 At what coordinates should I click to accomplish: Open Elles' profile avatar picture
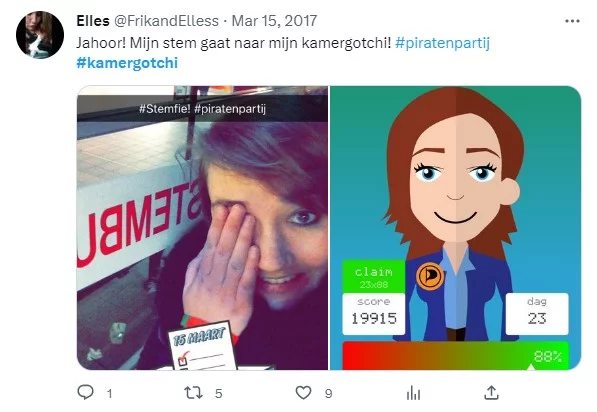(40, 35)
